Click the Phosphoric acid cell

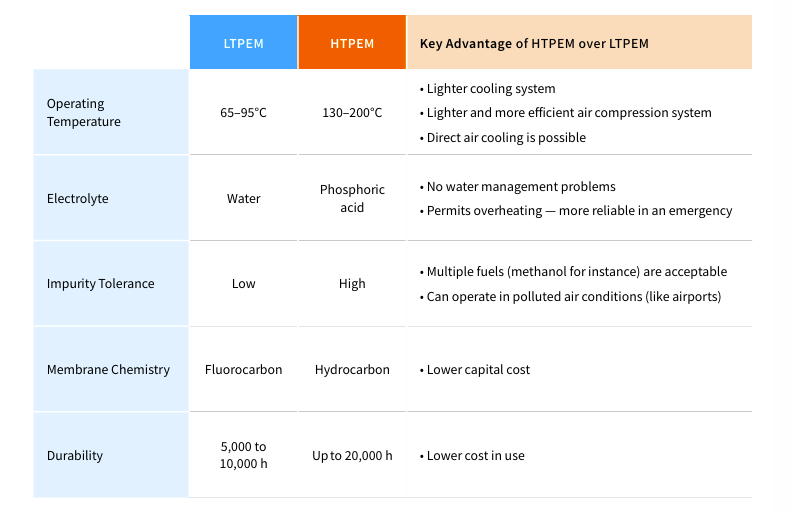pos(352,198)
